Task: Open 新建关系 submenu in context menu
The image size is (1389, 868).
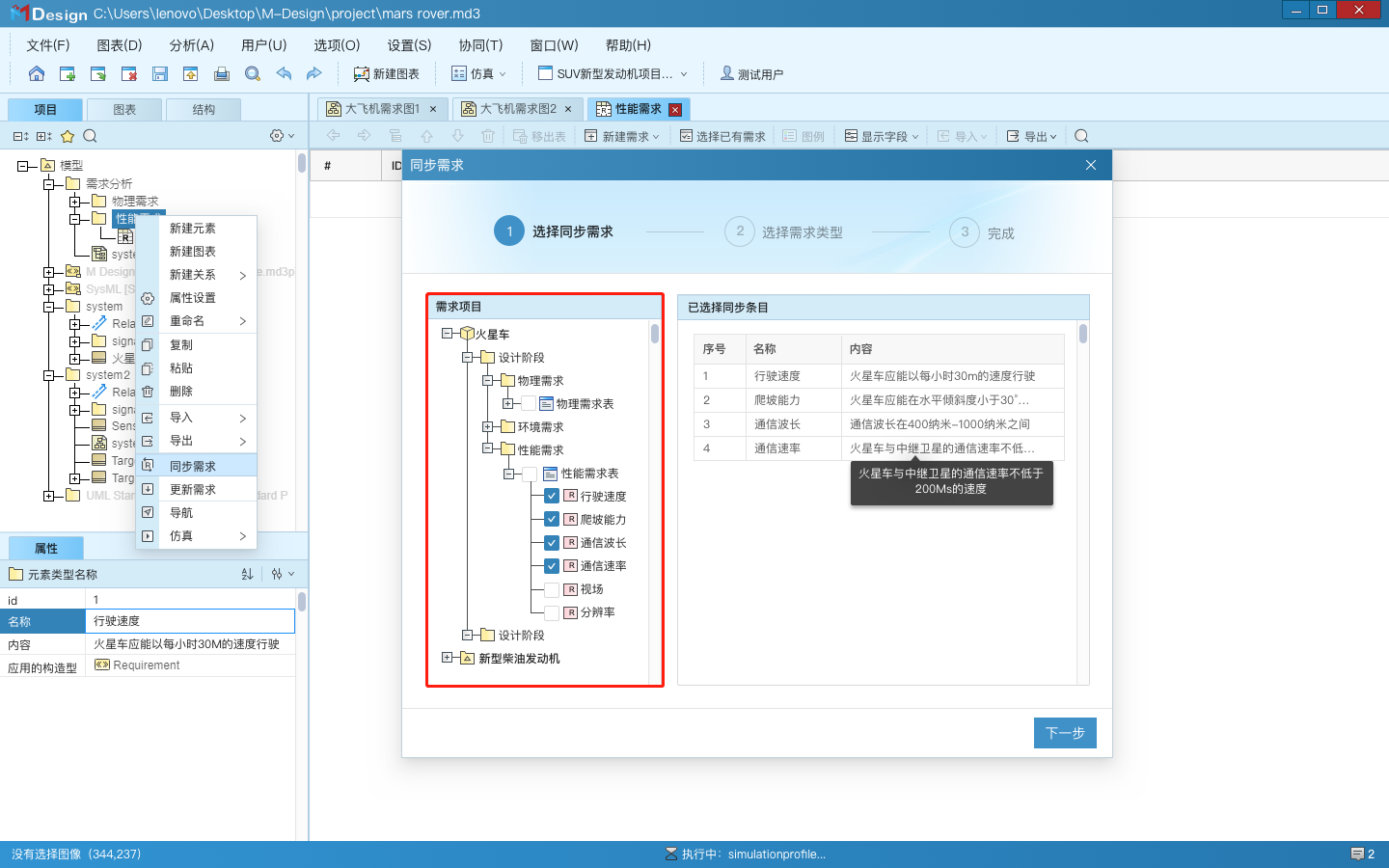Action: [x=197, y=275]
